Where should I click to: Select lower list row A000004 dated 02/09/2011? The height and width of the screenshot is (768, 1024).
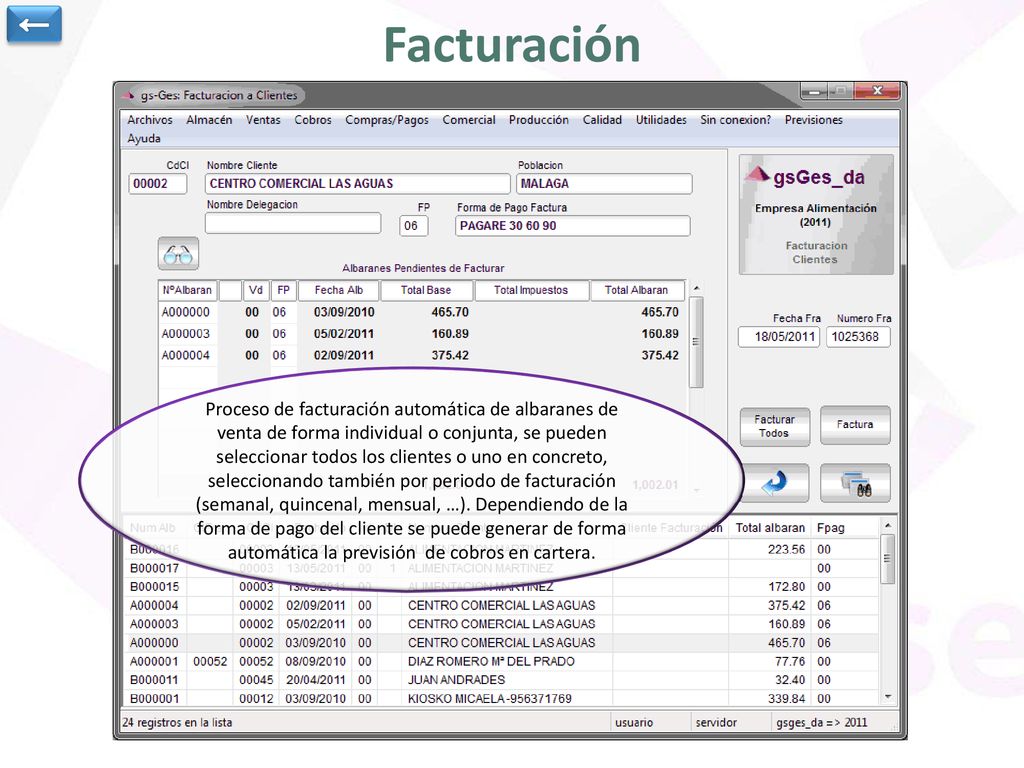pyautogui.click(x=501, y=605)
